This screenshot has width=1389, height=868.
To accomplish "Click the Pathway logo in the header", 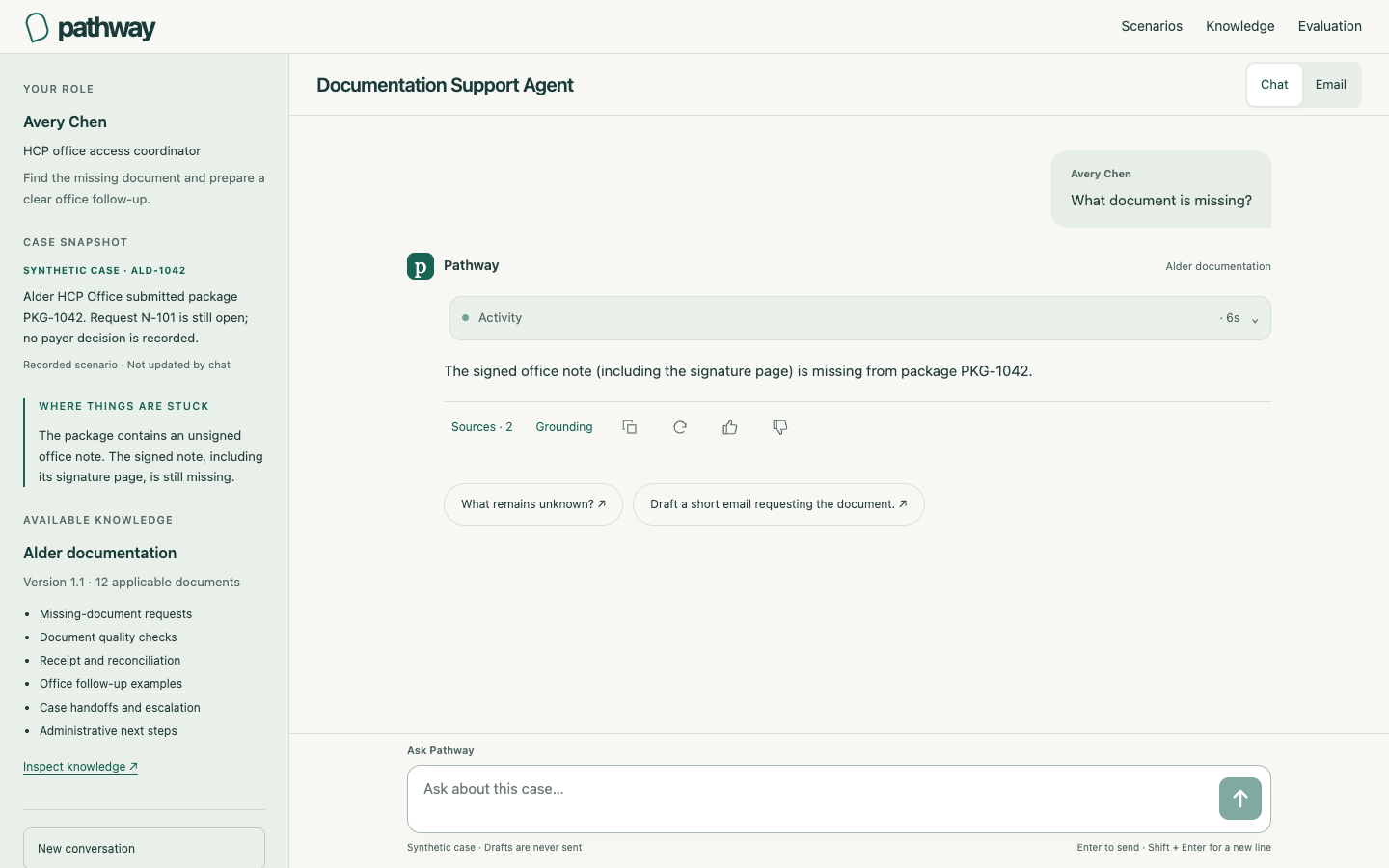I will point(90,28).
